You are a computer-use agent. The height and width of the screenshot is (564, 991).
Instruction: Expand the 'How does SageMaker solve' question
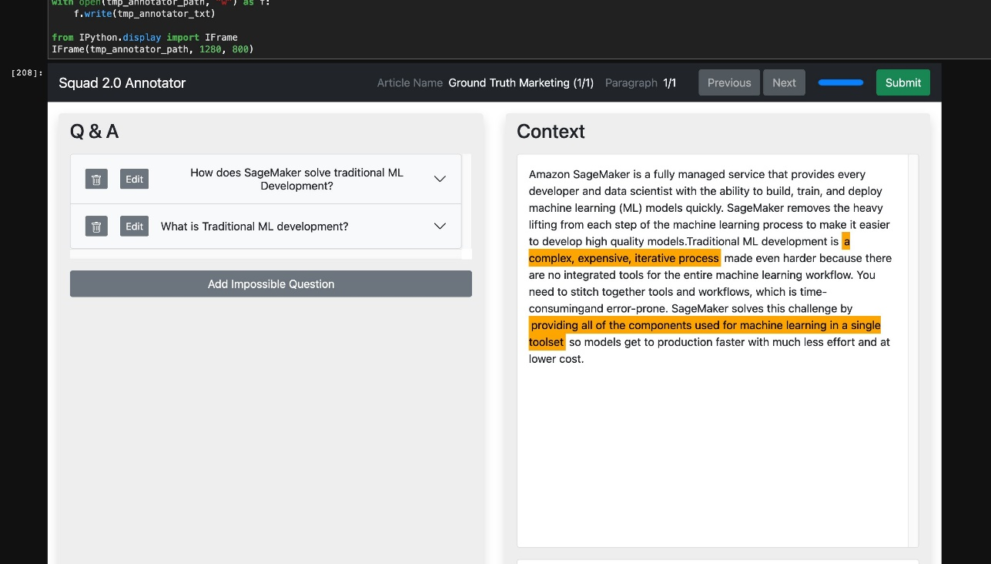click(440, 179)
